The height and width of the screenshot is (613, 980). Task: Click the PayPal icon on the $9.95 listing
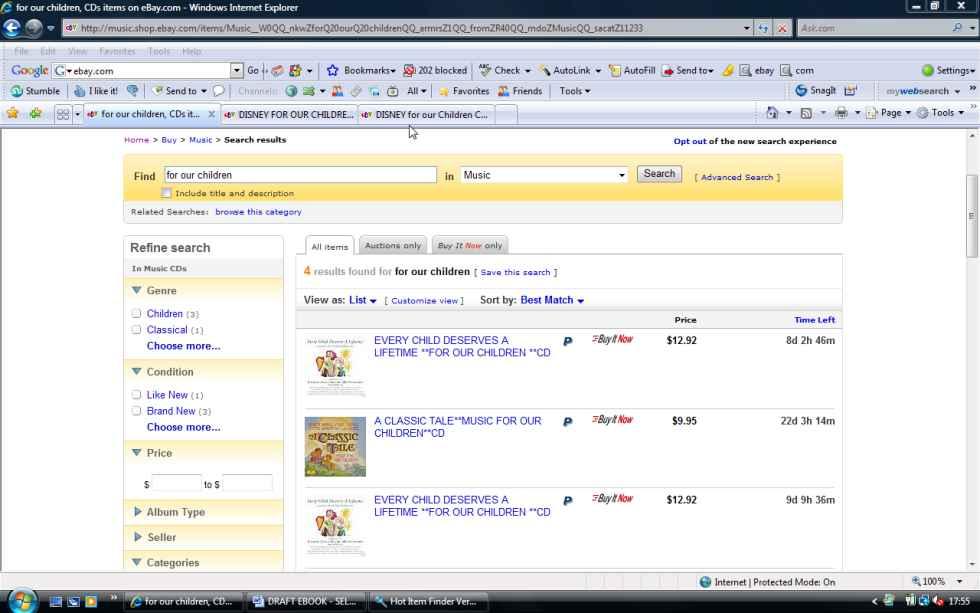(568, 422)
